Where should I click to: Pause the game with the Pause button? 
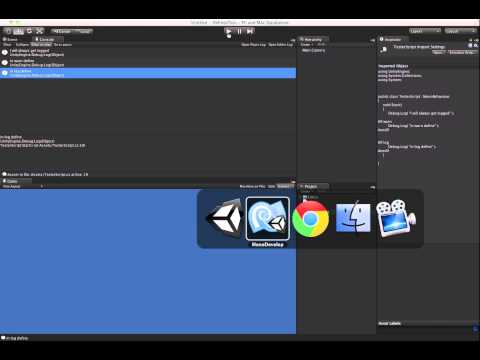point(239,31)
